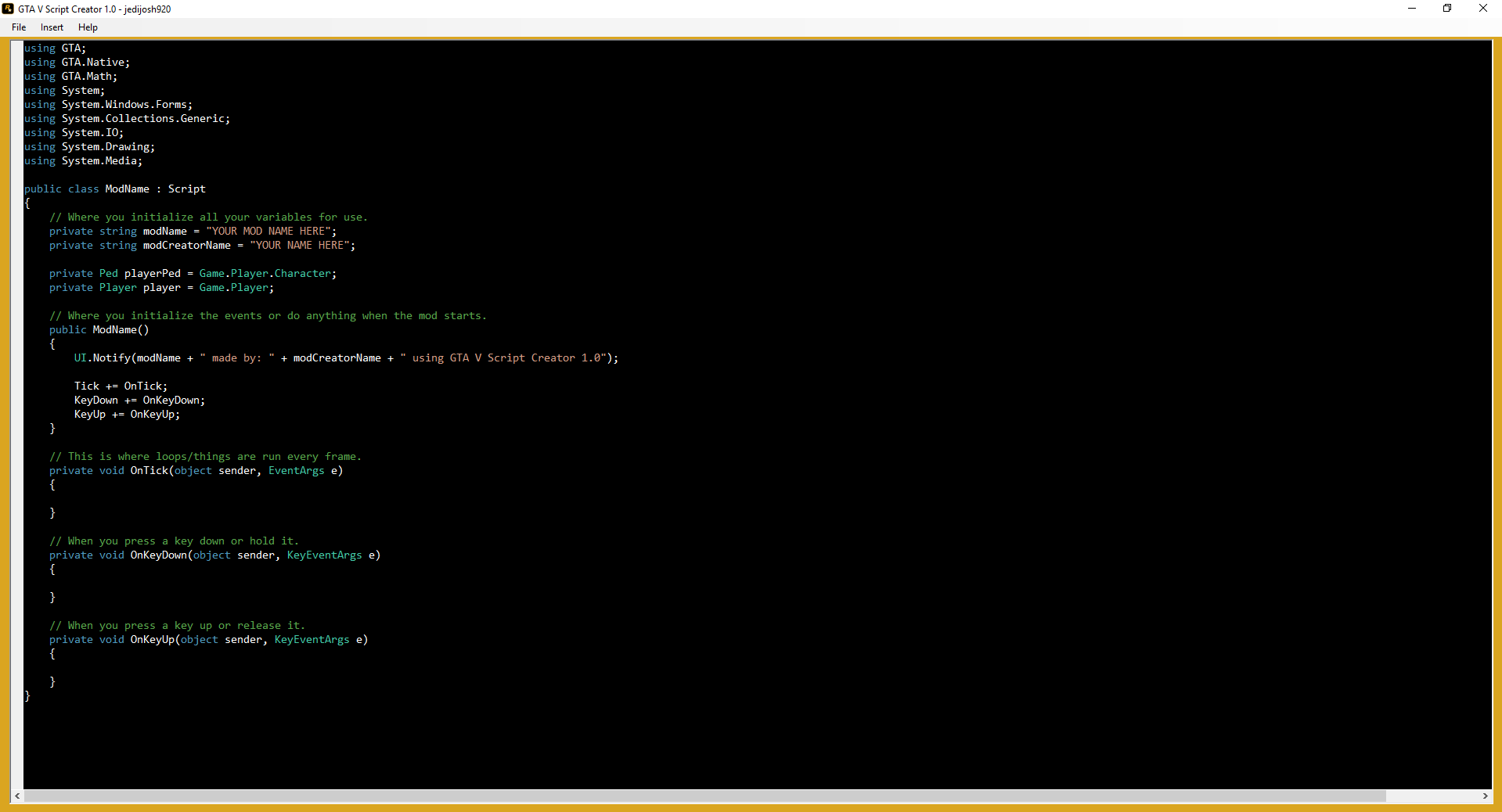Viewport: 1502px width, 812px height.
Task: Click ModName in the class declaration
Action: point(127,189)
